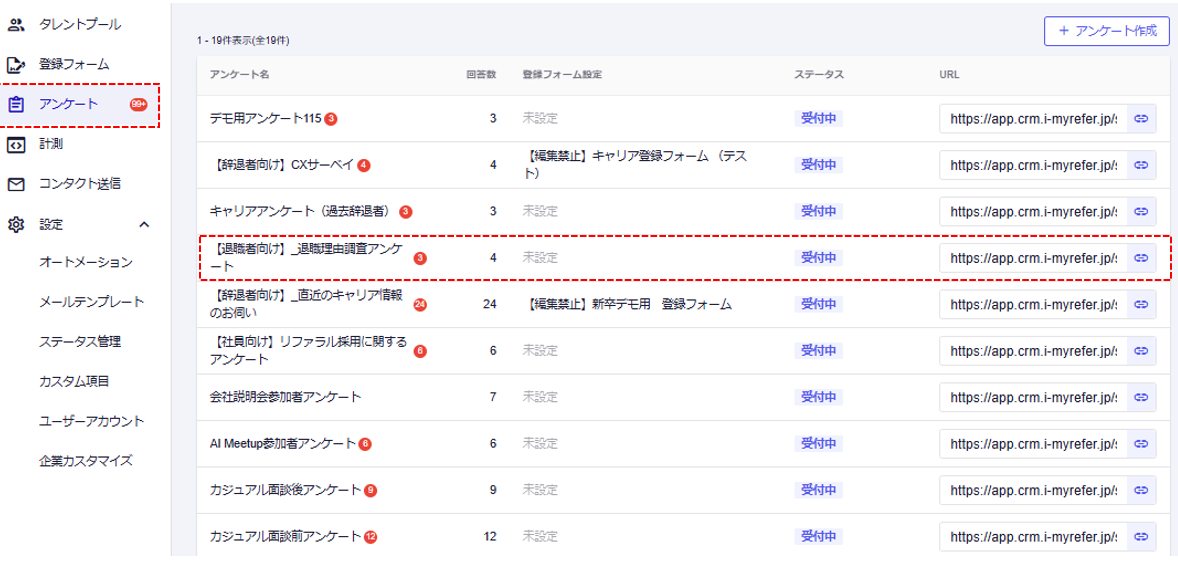
Task: Open ユーザーアカウント settings page
Action: (x=91, y=421)
